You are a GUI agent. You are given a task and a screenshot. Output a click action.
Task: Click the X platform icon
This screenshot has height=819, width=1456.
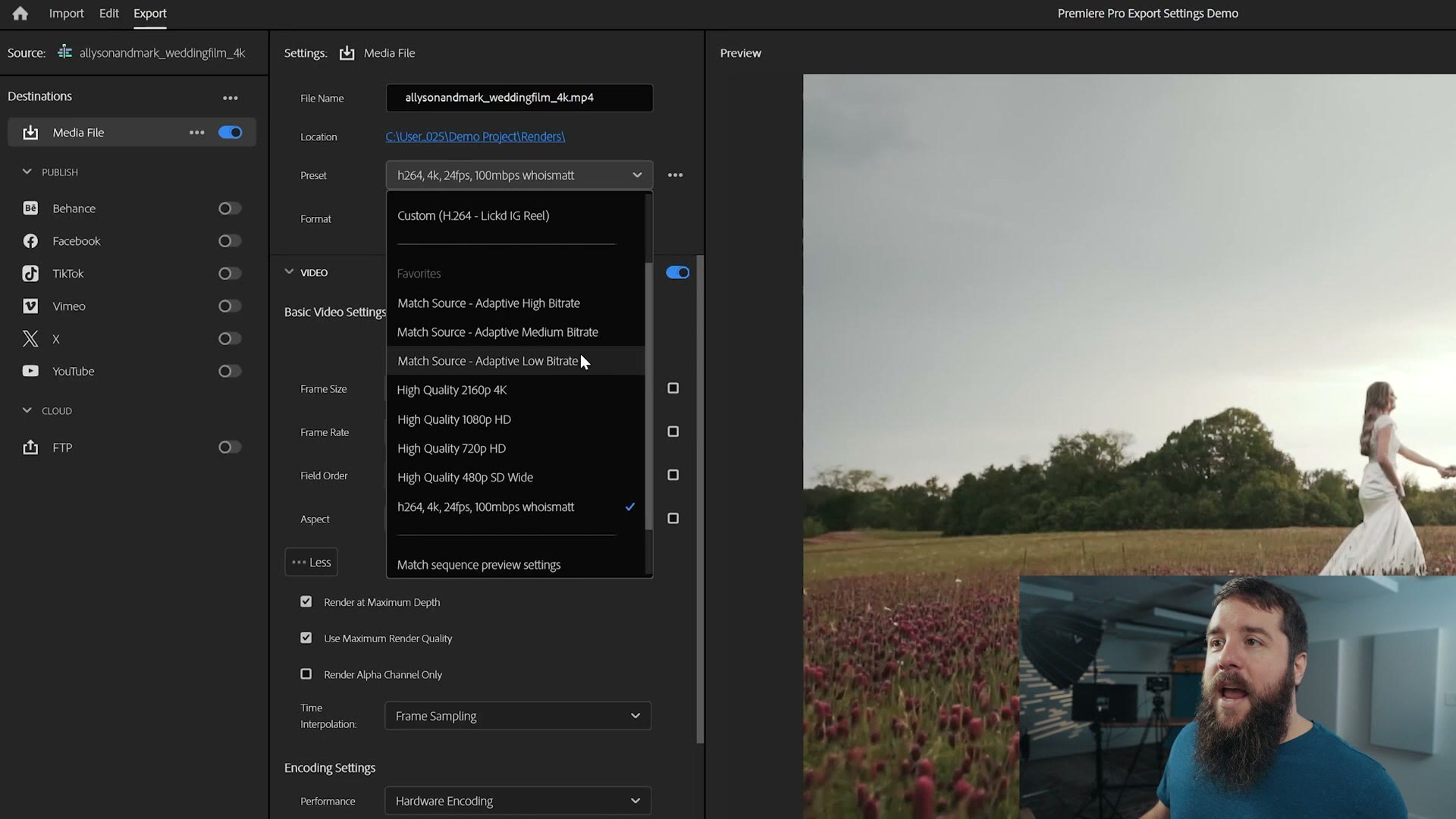tap(30, 339)
